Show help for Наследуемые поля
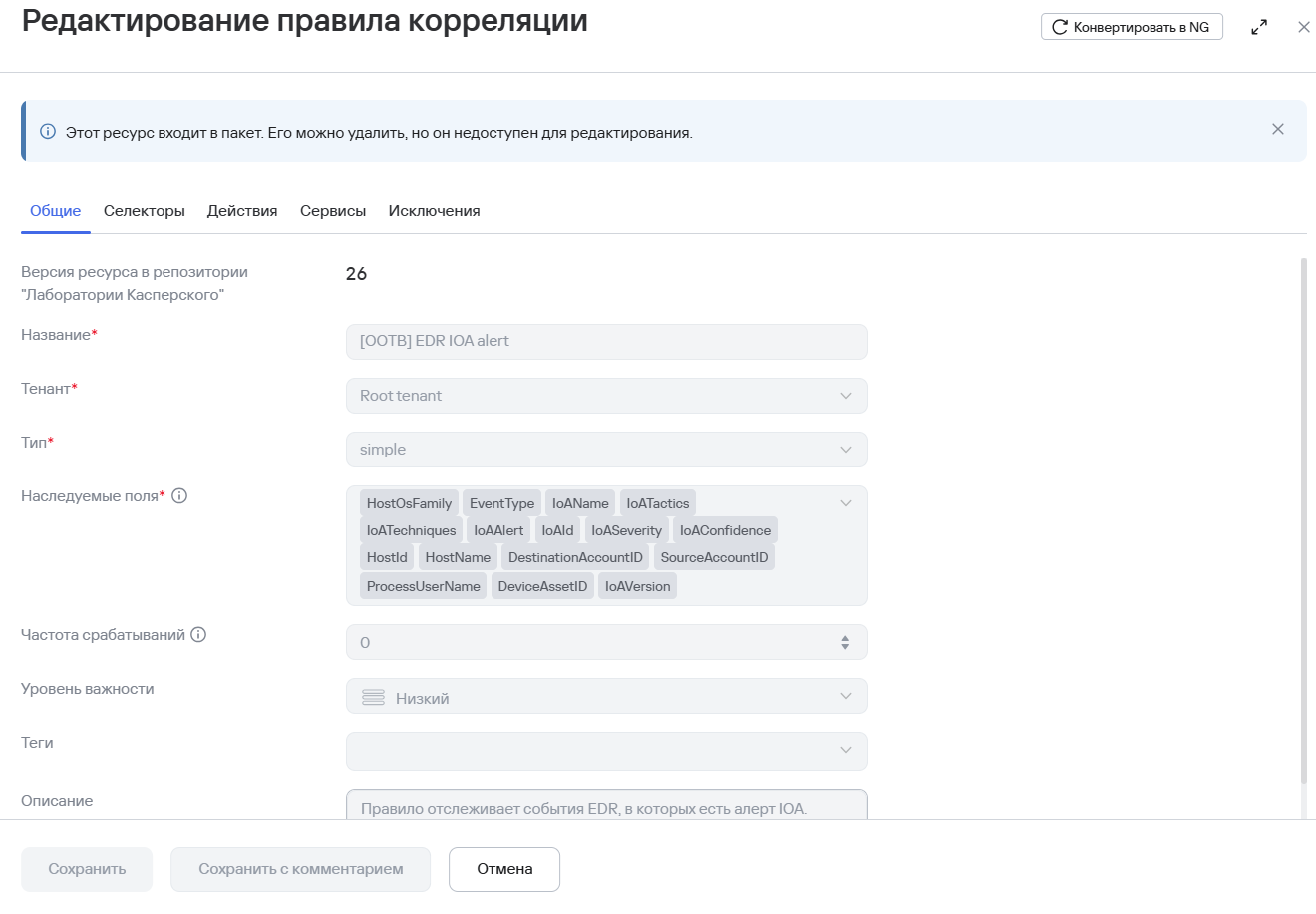The height and width of the screenshot is (914, 1316). click(179, 496)
